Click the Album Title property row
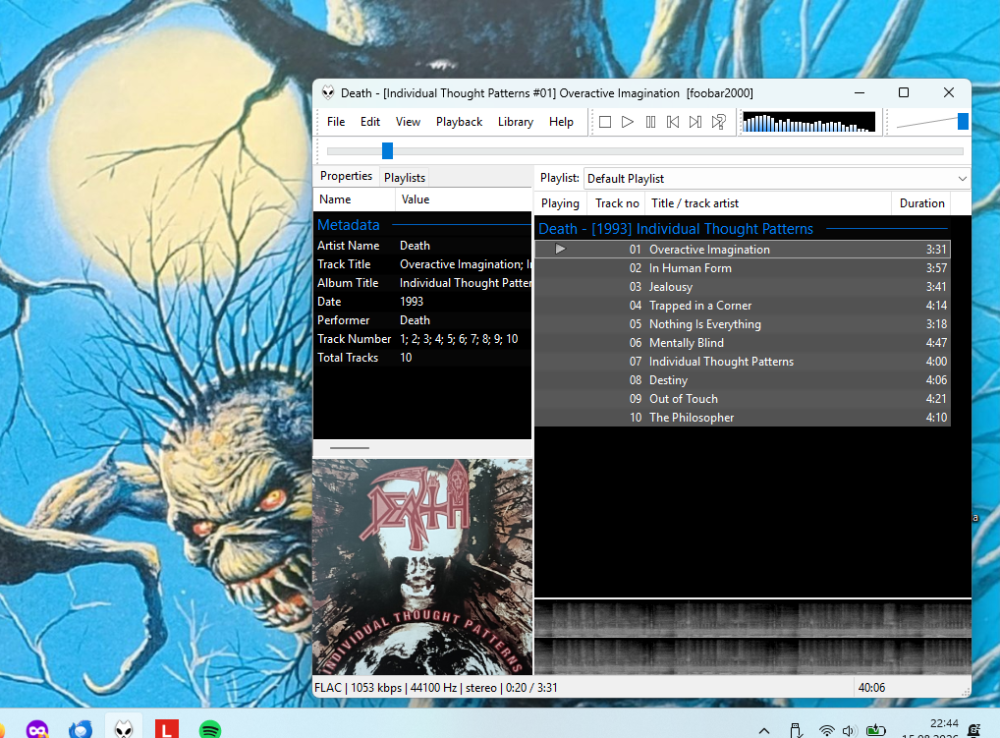Screen dimensions: 1000x738 [423, 283]
